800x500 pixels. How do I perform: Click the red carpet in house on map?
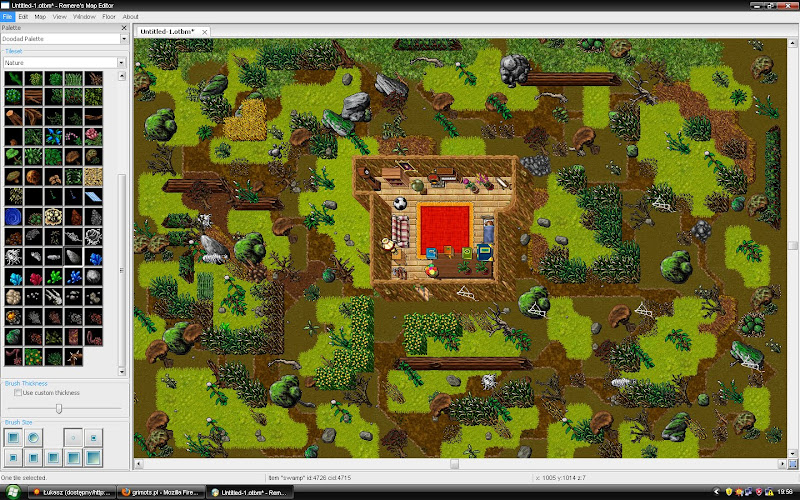444,229
